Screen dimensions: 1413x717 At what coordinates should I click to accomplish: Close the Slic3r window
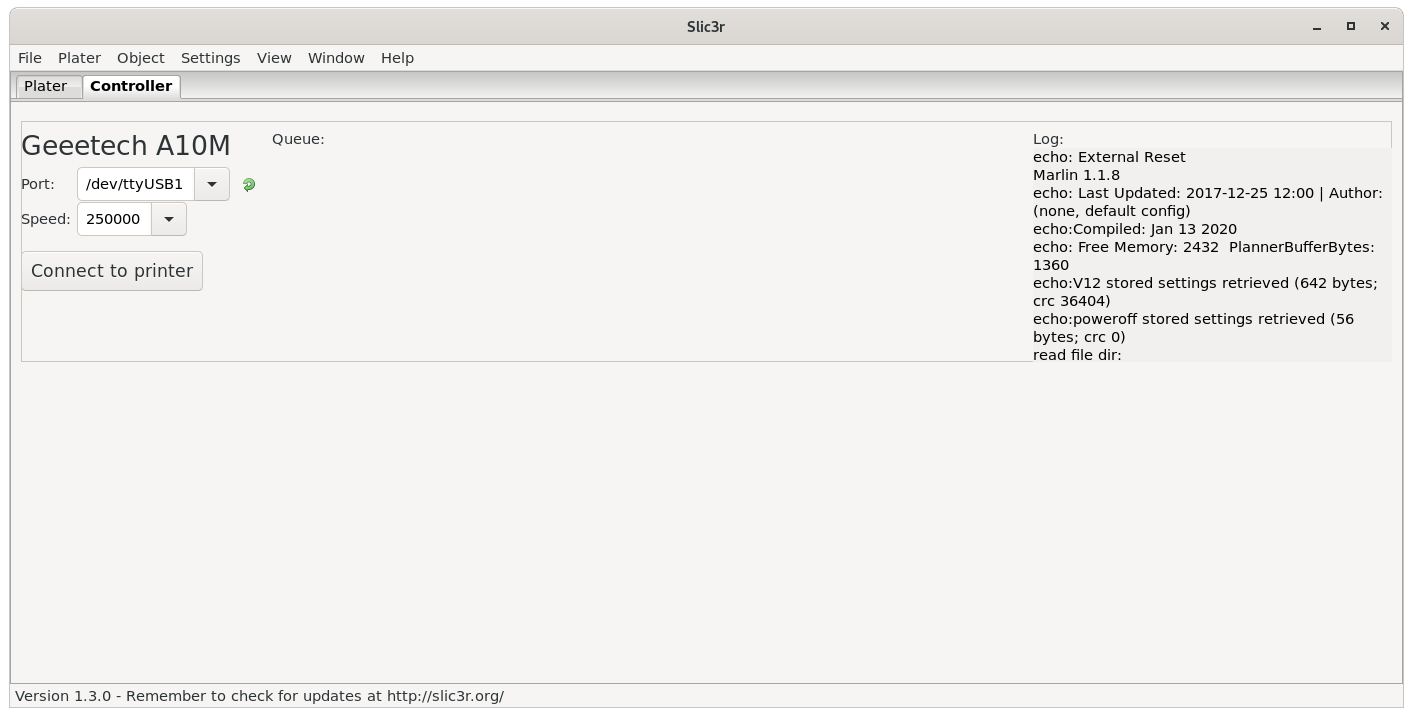(x=1384, y=26)
